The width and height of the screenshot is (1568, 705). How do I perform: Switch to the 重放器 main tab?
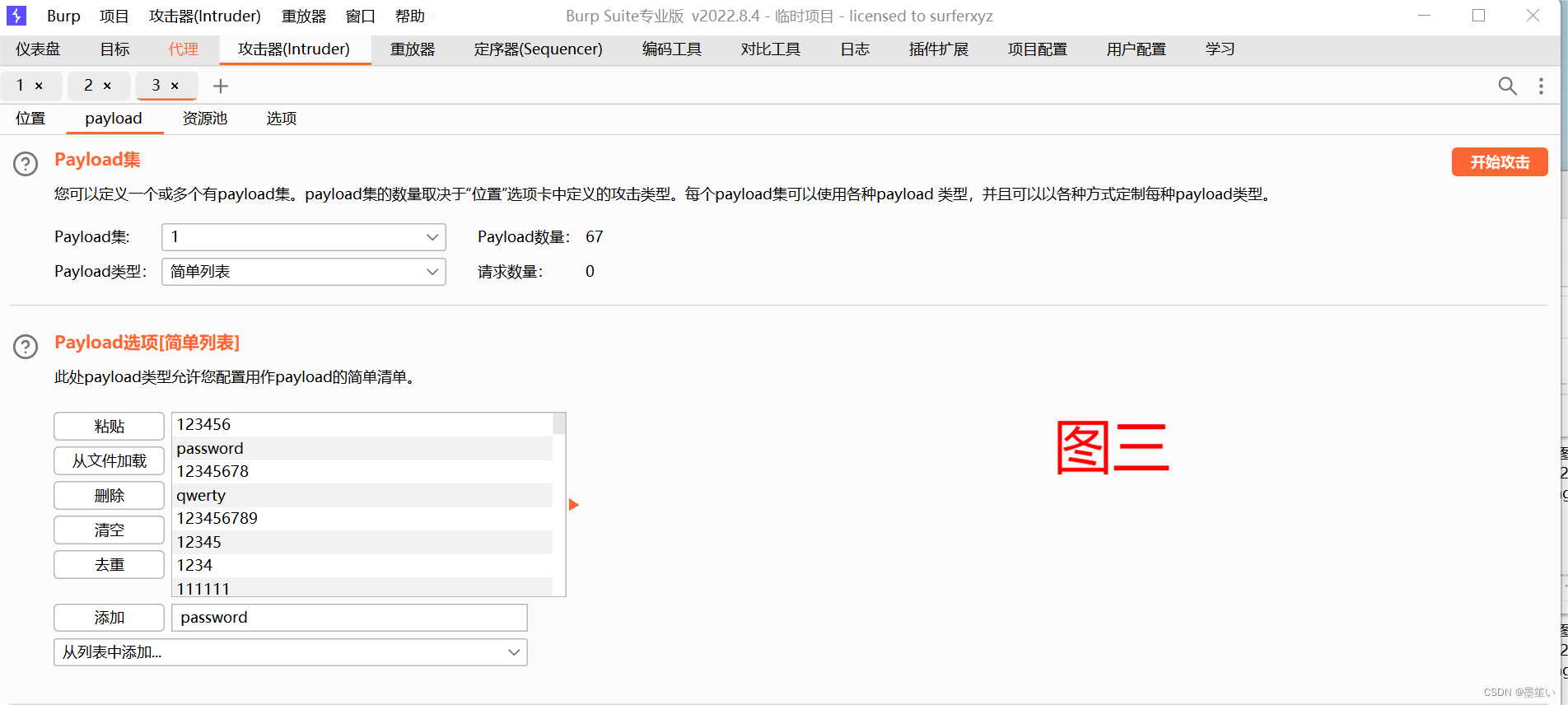point(413,49)
